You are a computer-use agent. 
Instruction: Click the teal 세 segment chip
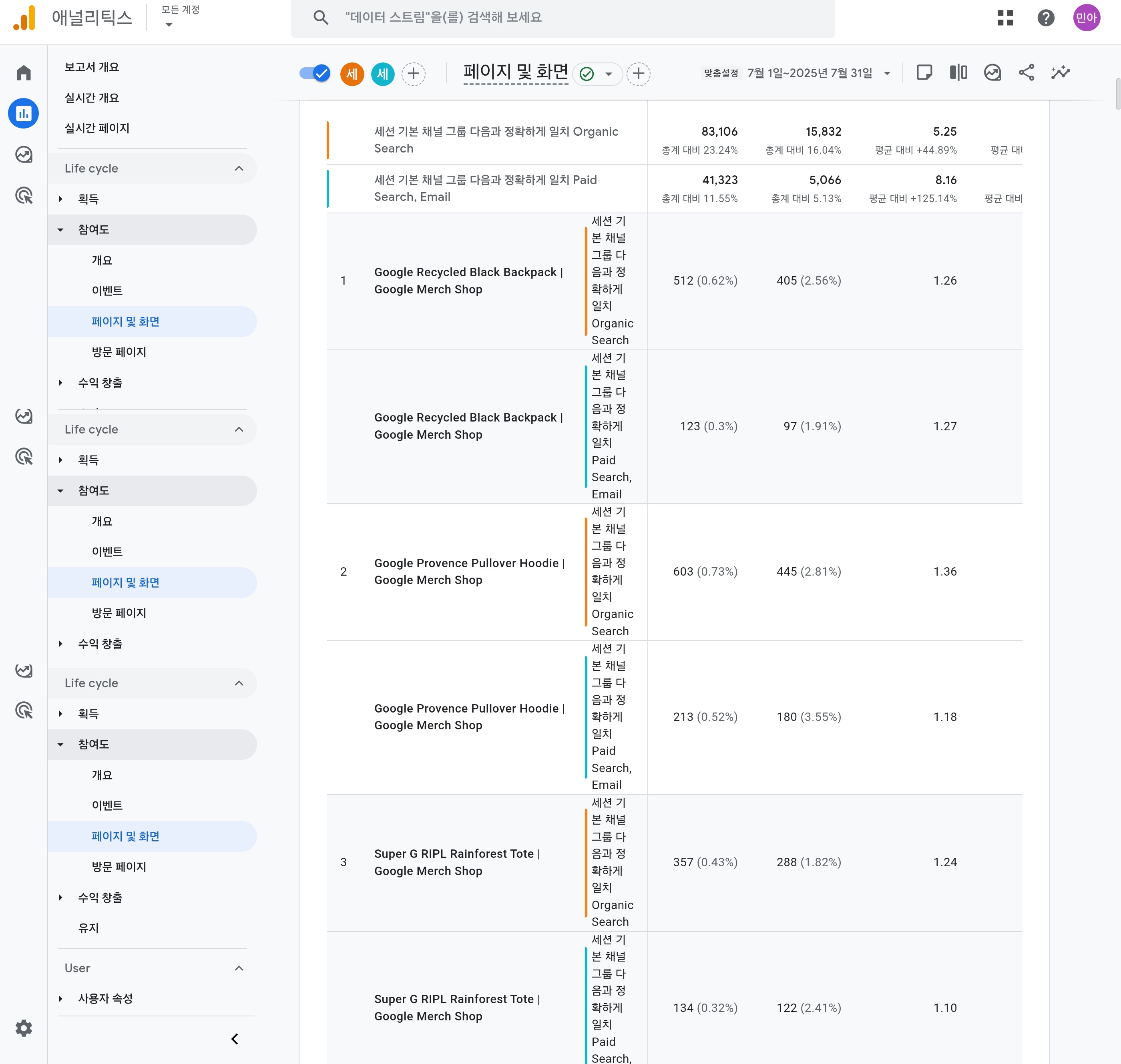point(382,74)
